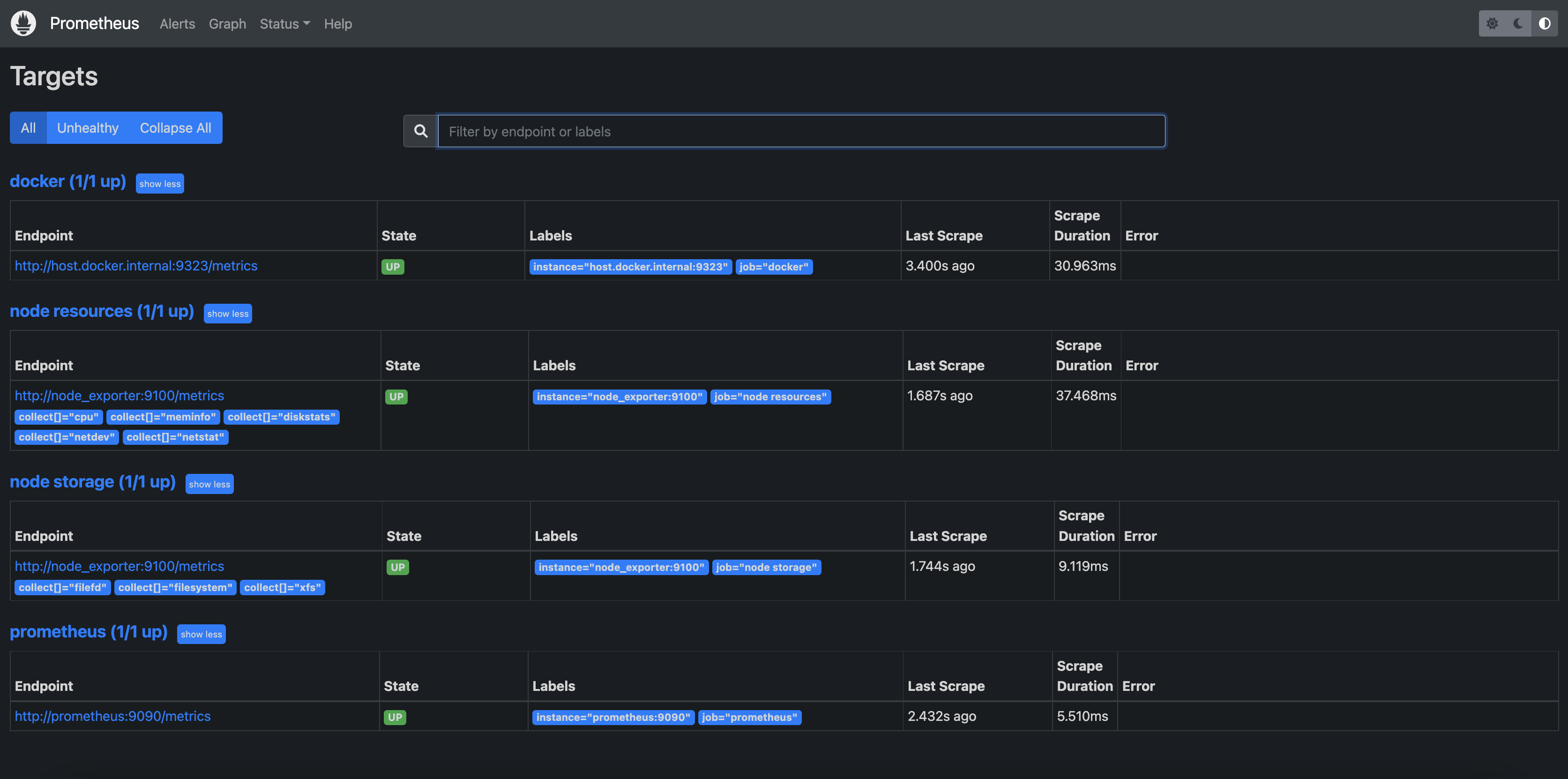Open the docker (1/1 up) heading link
This screenshot has width=1568, height=779.
[67, 181]
